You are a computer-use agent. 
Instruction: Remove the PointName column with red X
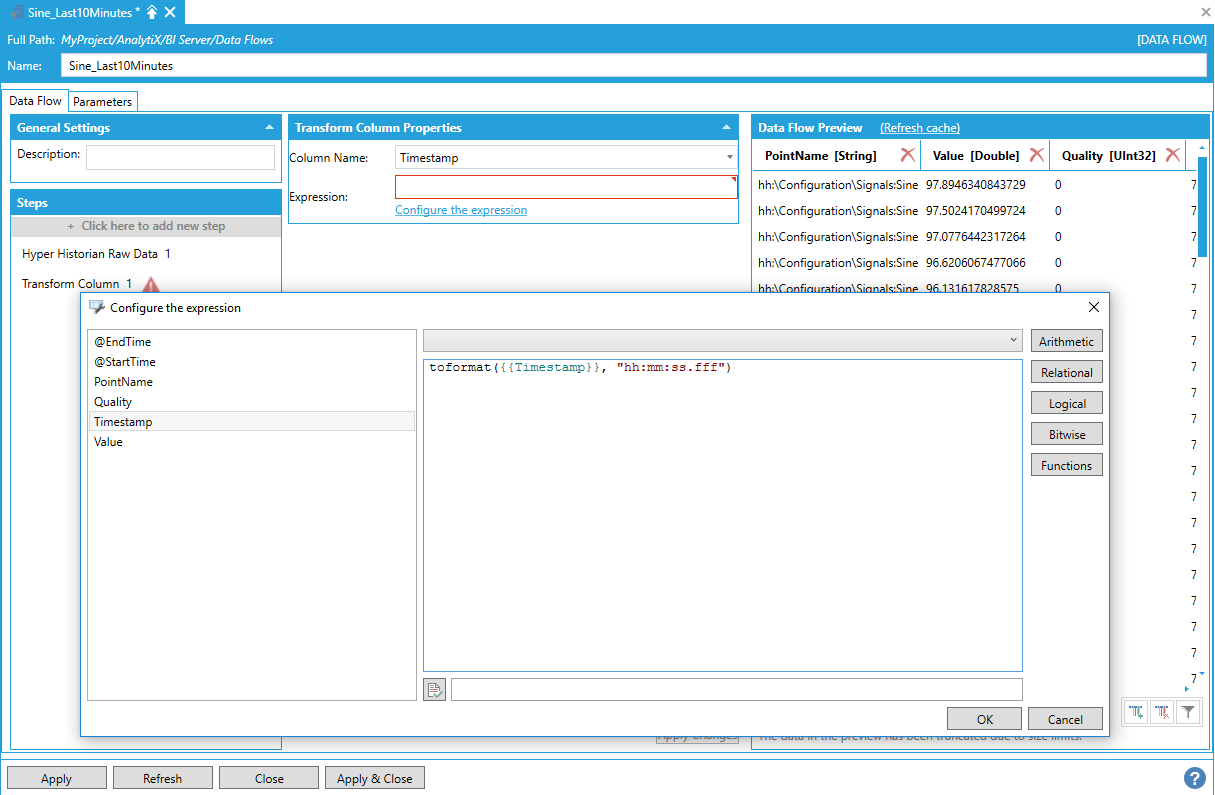click(907, 155)
